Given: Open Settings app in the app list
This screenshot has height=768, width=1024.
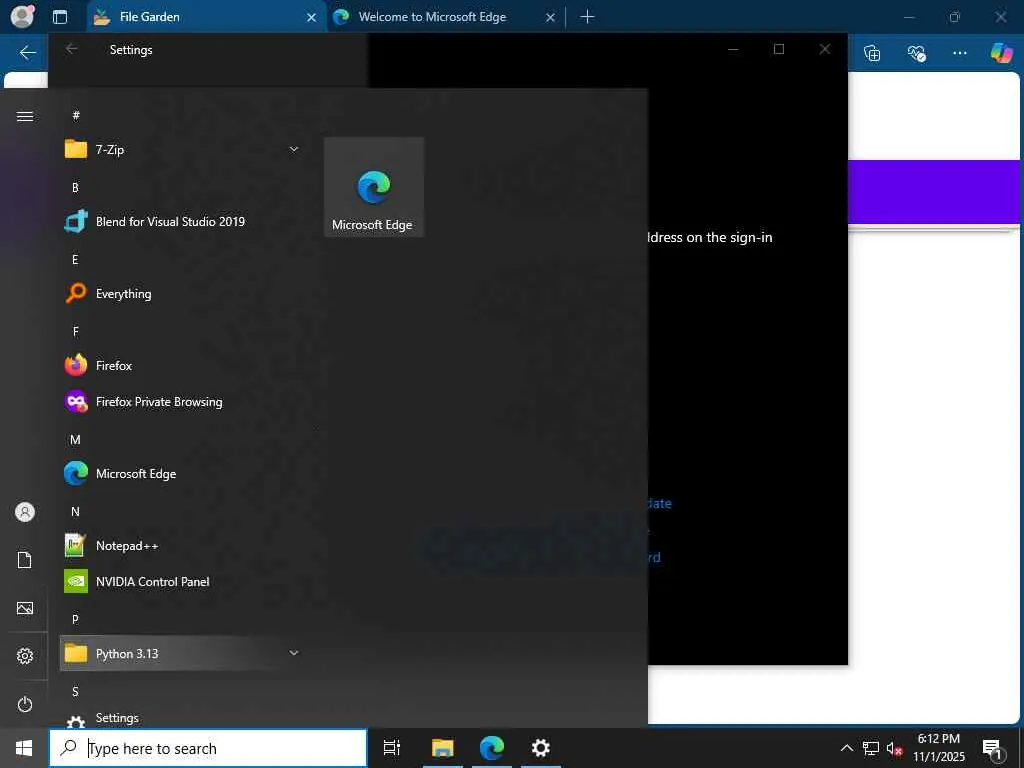Looking at the screenshot, I should point(183,718).
